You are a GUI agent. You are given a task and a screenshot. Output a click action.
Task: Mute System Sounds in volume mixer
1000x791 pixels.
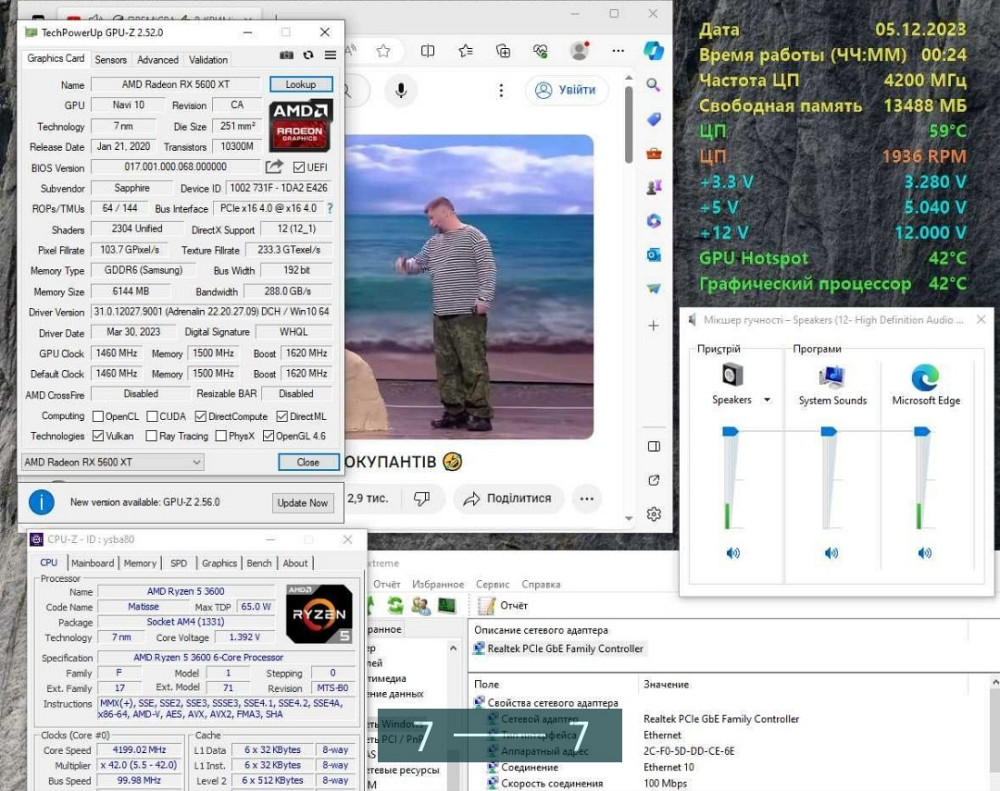click(x=831, y=553)
